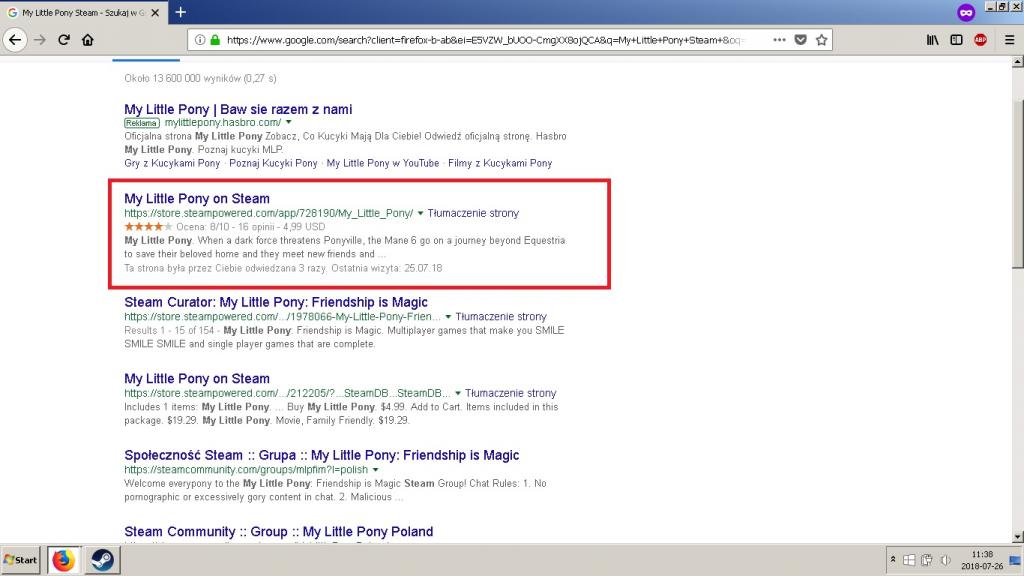Click the browser Back button
Image resolution: width=1024 pixels, height=576 pixels.
click(15, 40)
